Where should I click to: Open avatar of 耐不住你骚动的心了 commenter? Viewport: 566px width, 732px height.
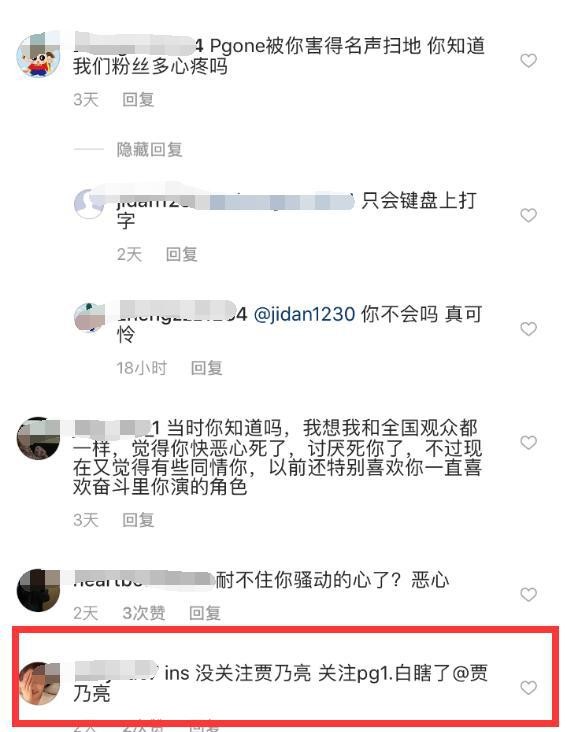click(x=38, y=590)
